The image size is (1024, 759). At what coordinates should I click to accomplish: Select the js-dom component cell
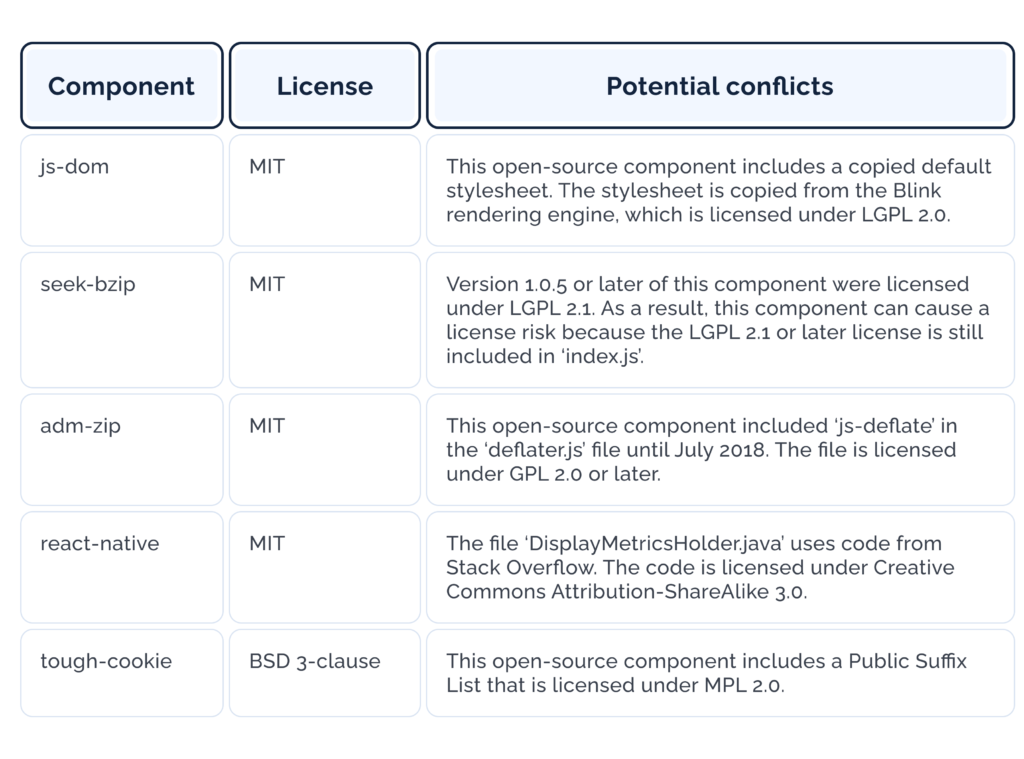[x=121, y=190]
